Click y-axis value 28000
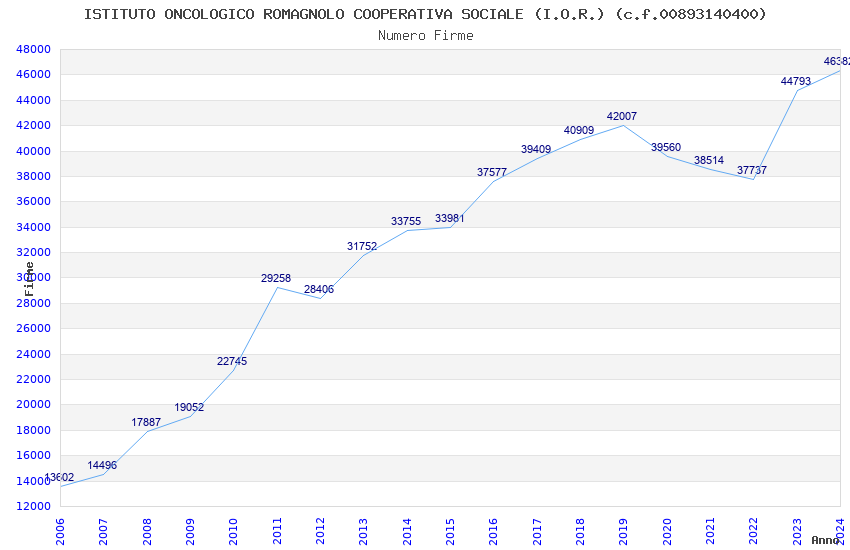 point(34,303)
